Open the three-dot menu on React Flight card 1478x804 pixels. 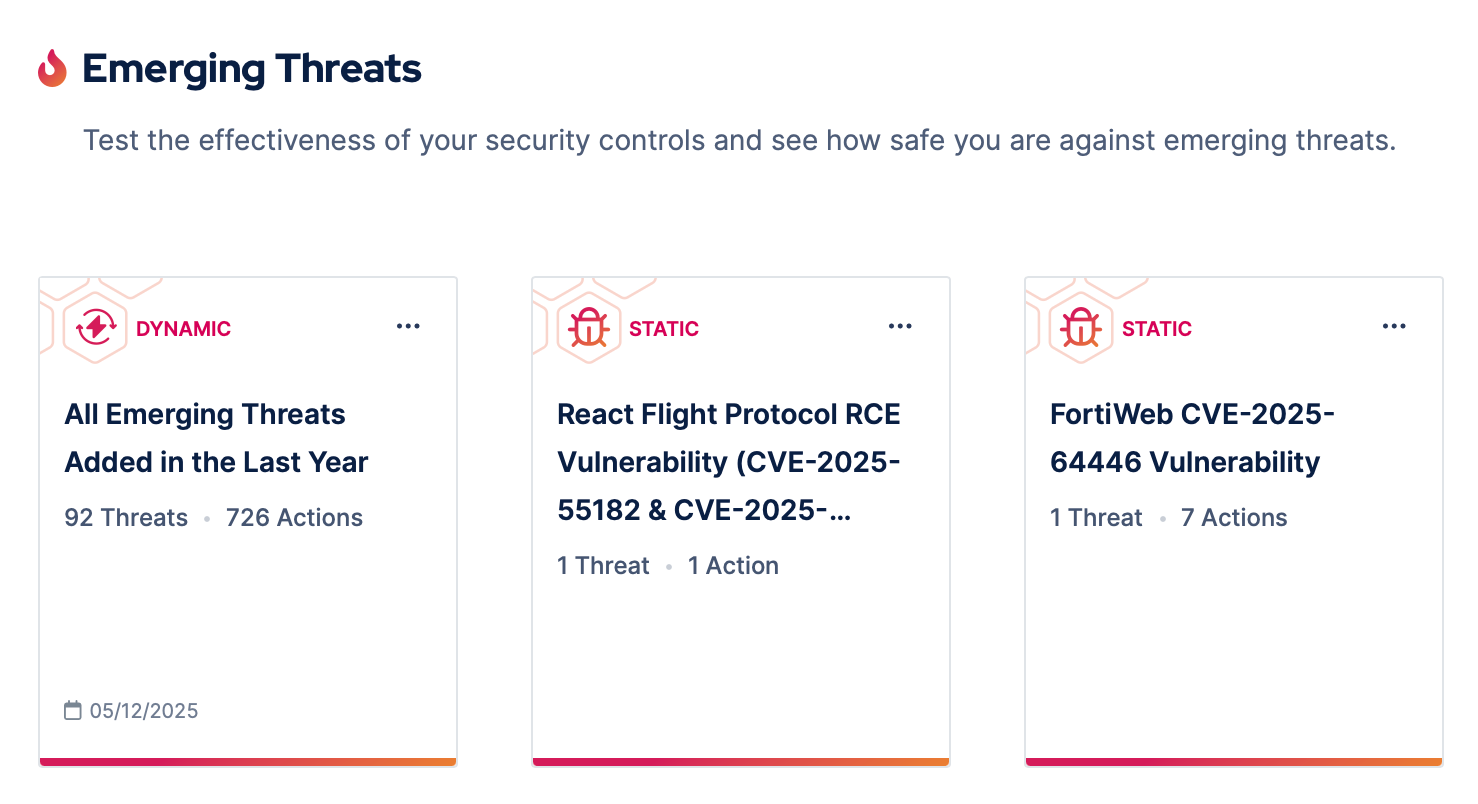[x=901, y=327]
